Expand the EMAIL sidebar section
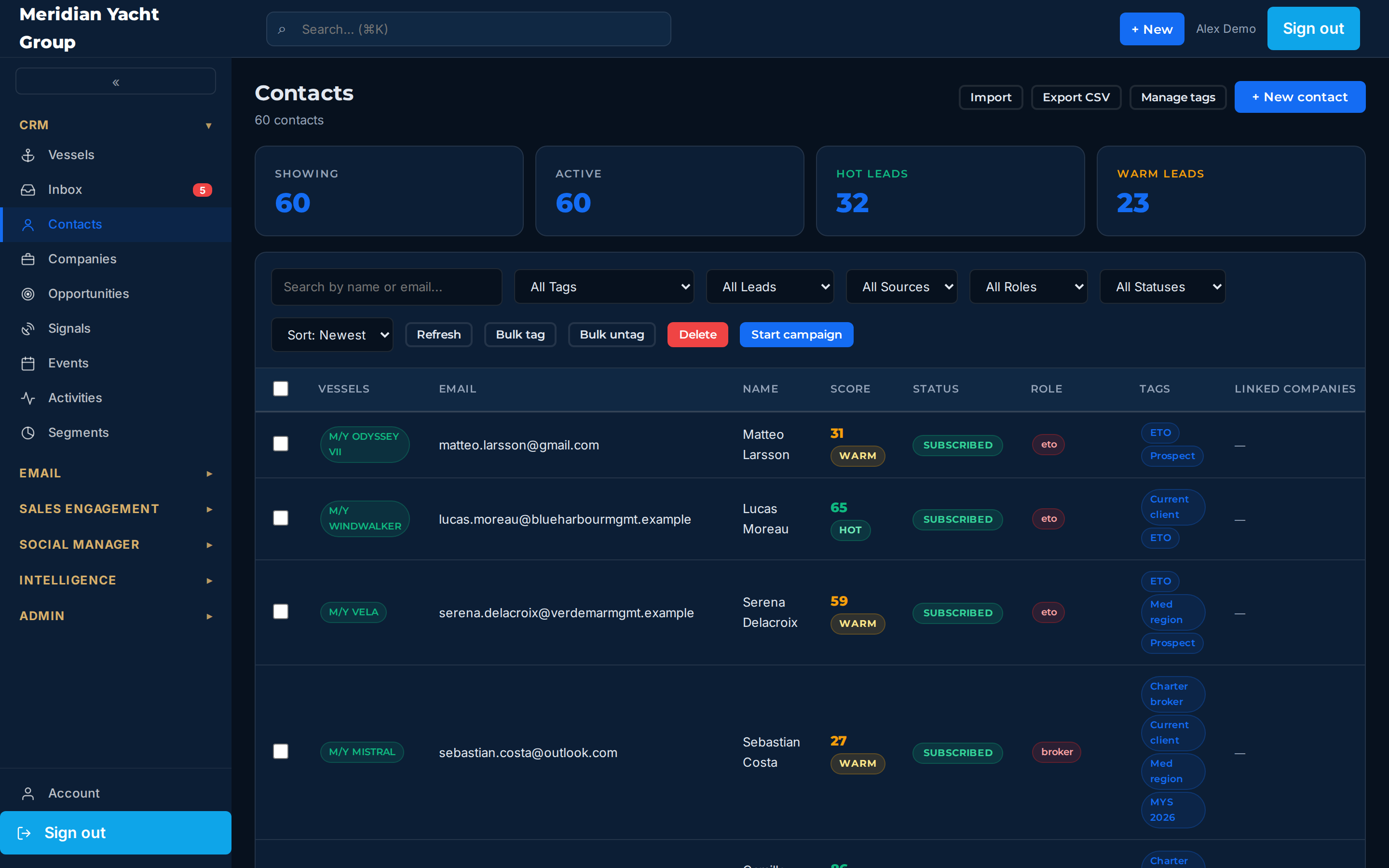This screenshot has height=868, width=1389. tap(115, 474)
